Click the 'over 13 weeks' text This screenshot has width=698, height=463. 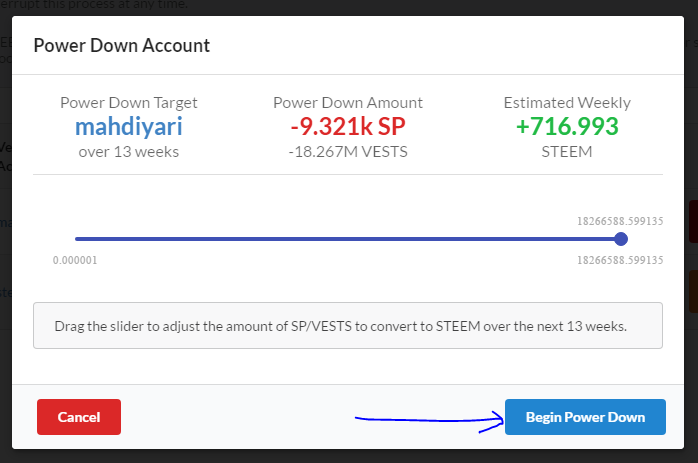pyautogui.click(x=129, y=152)
